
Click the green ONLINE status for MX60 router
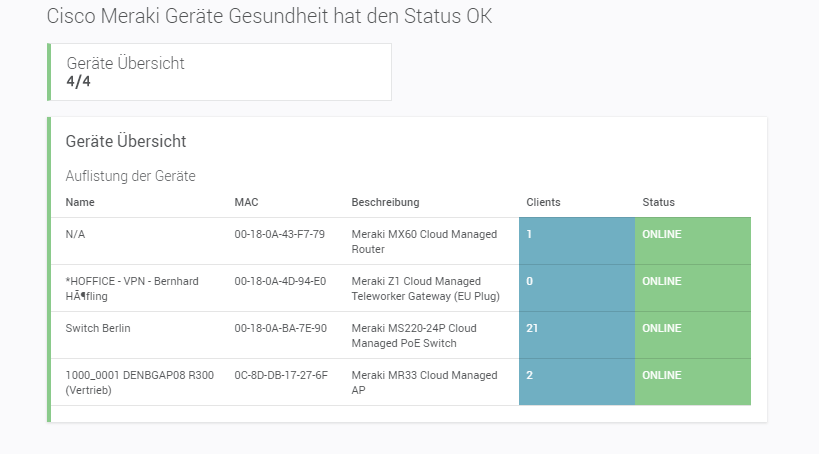pyautogui.click(x=692, y=241)
